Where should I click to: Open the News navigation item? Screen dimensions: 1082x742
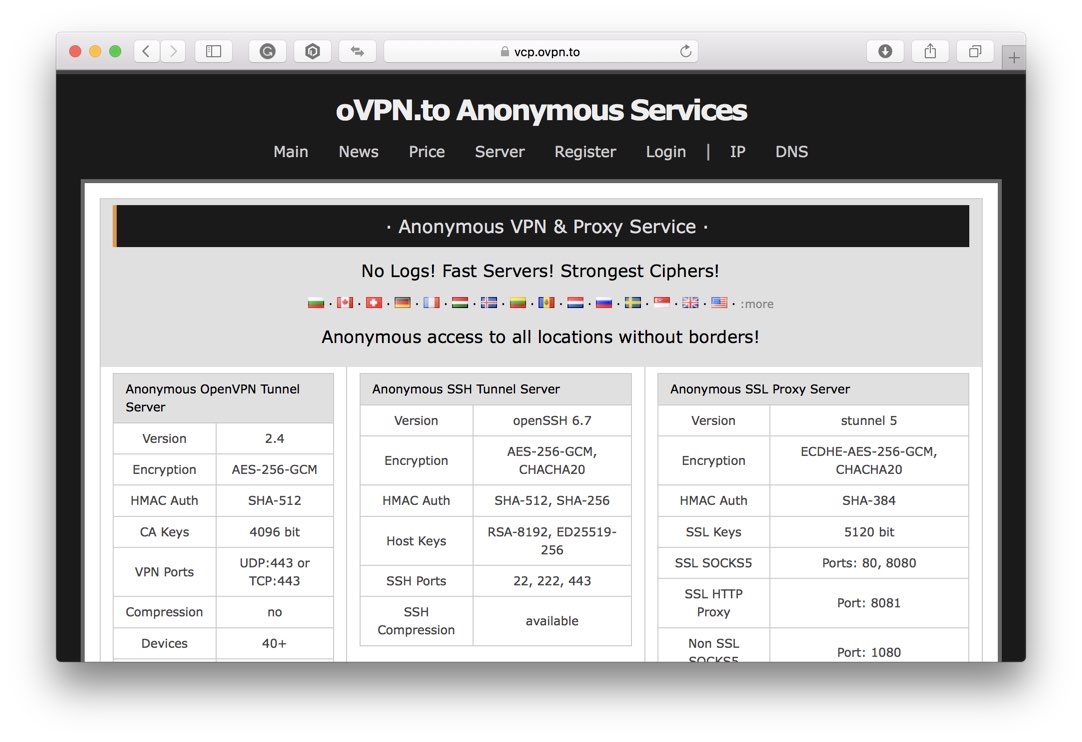coord(358,152)
